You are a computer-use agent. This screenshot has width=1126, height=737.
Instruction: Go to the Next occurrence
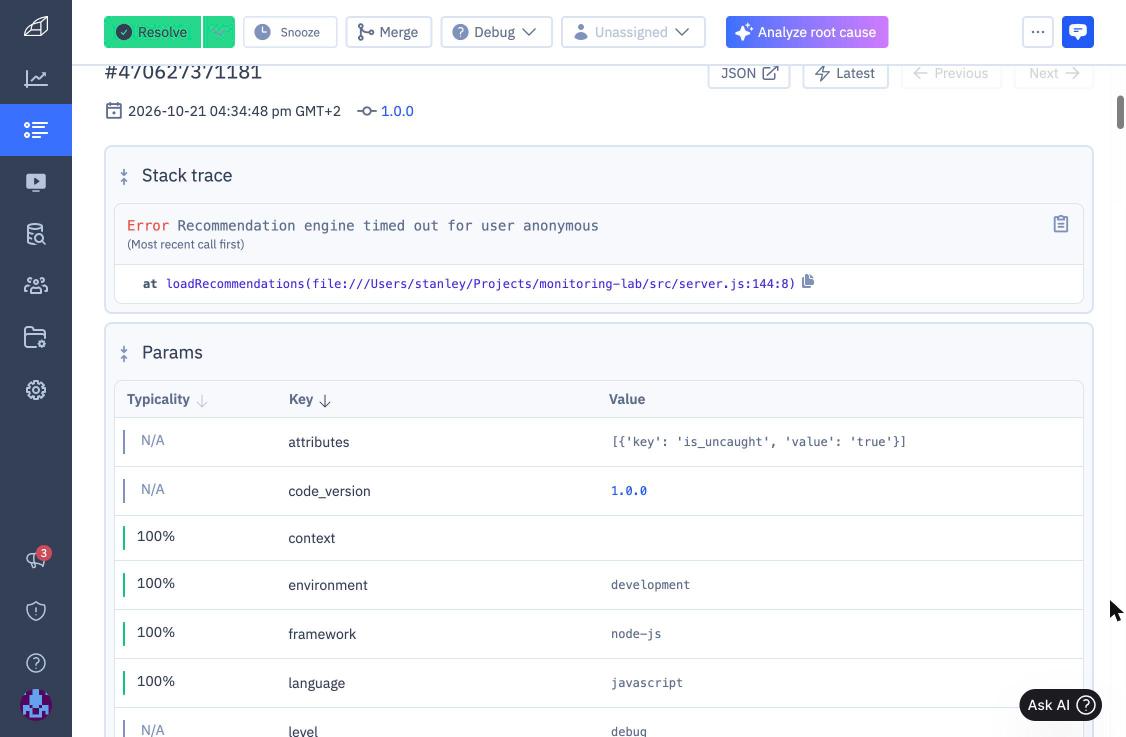tap(1053, 73)
